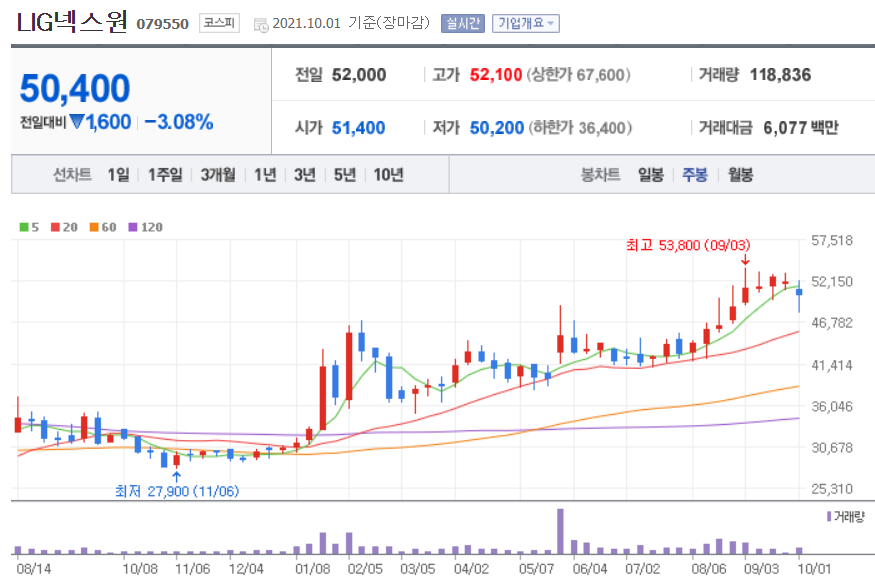This screenshot has height=586, width=875.
Task: Click the orange 60-period moving average swatch
Action: (94, 227)
